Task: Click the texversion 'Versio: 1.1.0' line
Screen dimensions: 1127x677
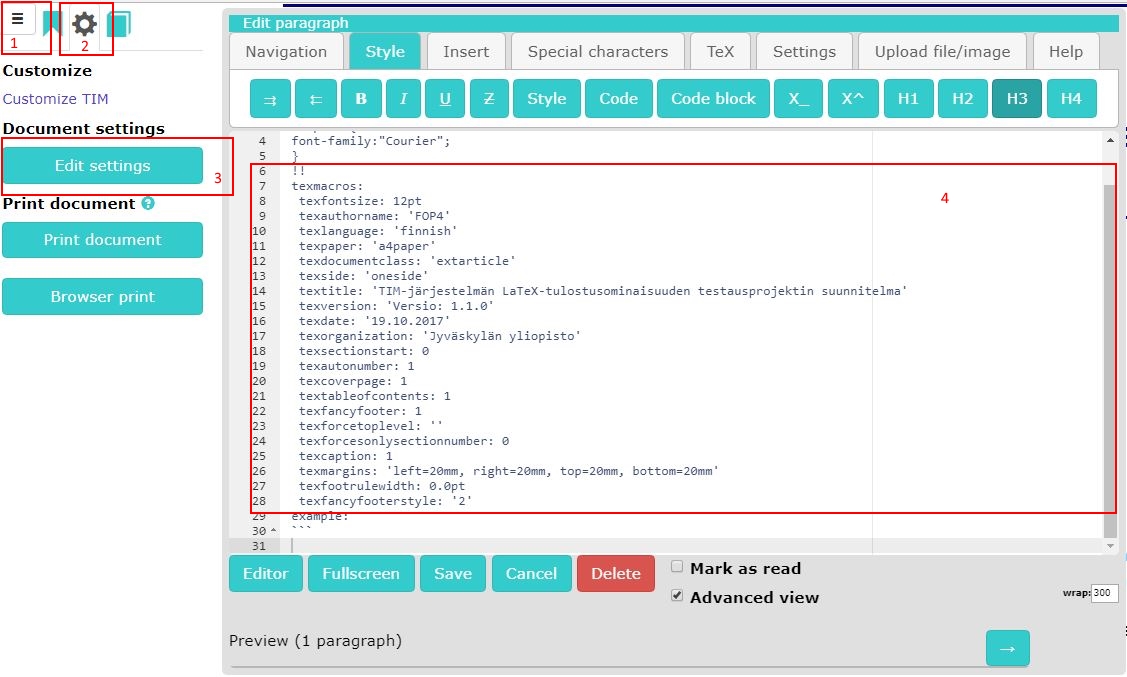Action: point(396,306)
